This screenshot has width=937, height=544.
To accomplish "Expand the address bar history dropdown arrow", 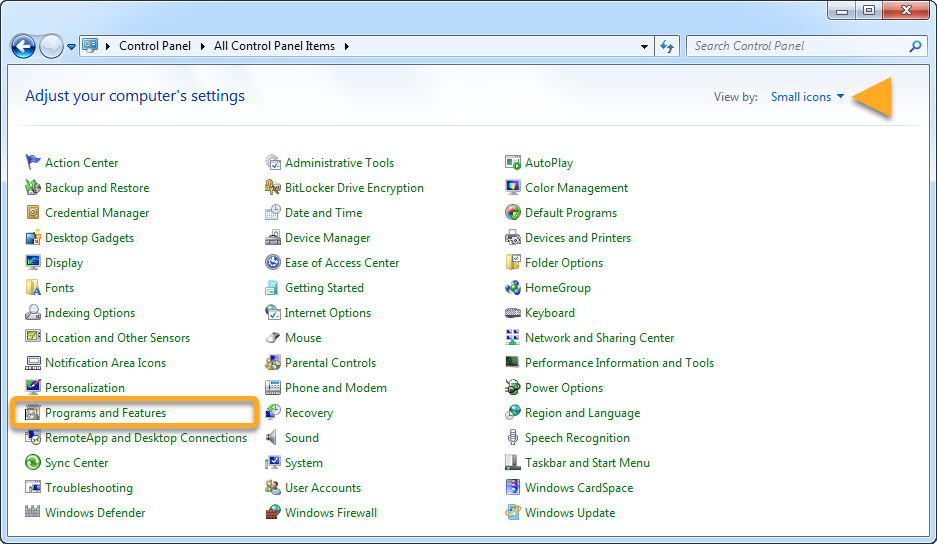I will pos(645,46).
